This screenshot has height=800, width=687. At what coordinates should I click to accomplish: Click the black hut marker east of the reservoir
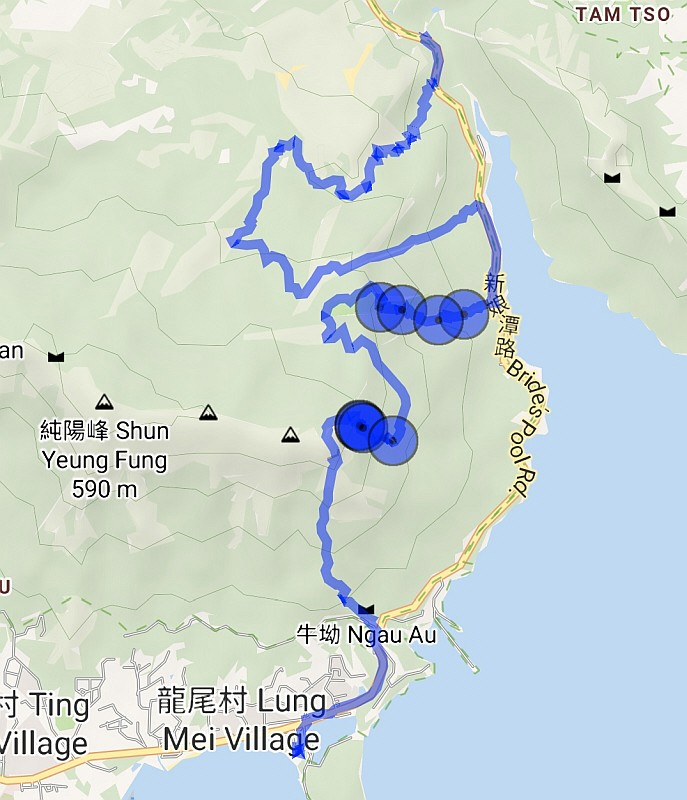[612, 178]
